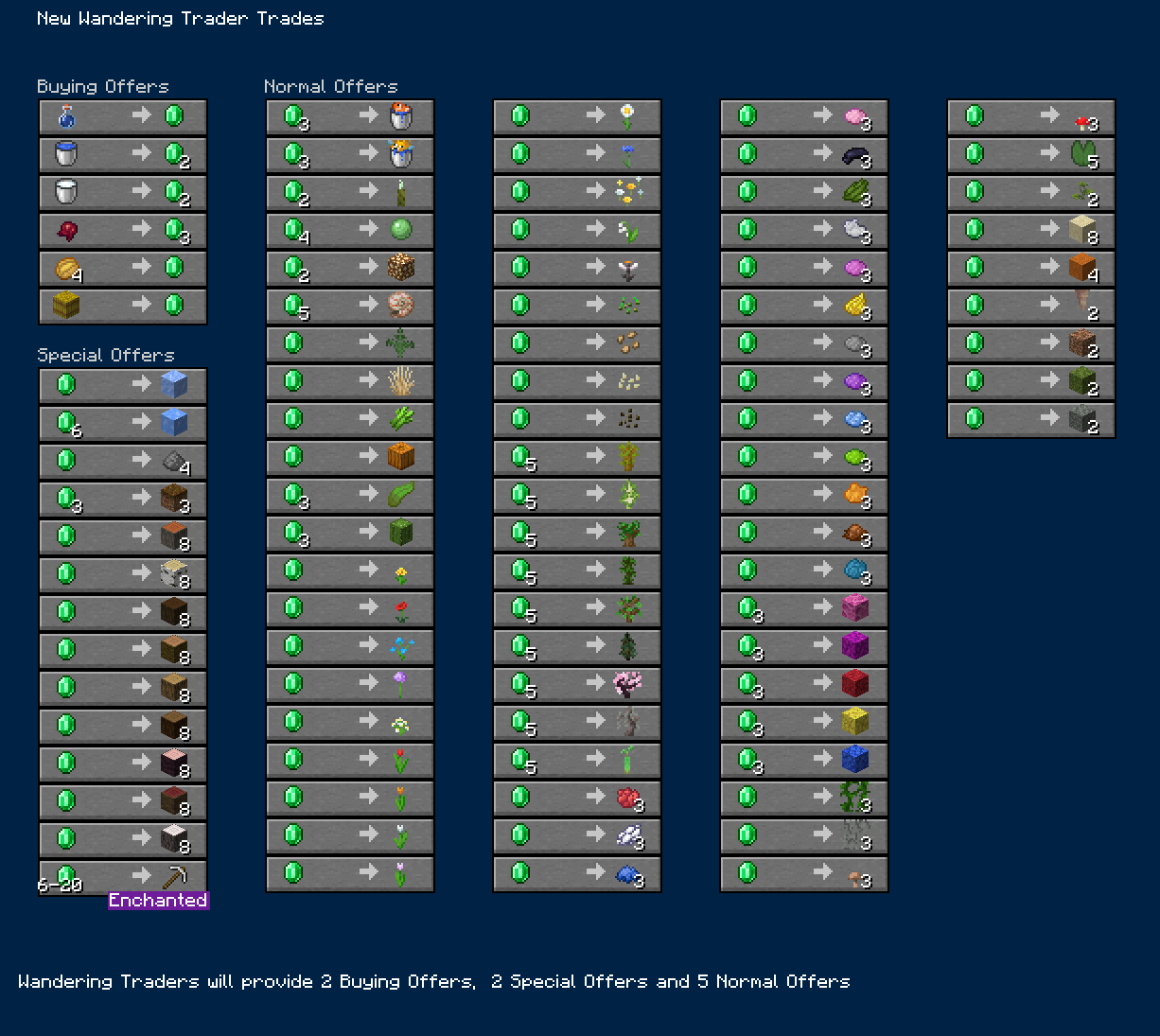
Task: Click the enchanted iron pickaxe icon
Action: point(174,877)
